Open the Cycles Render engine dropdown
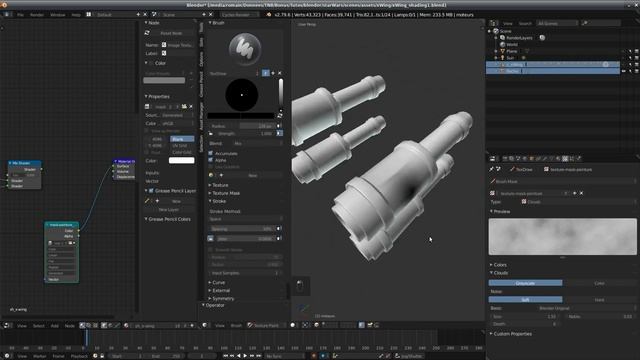Screen dimensions: 640x360 239,15
